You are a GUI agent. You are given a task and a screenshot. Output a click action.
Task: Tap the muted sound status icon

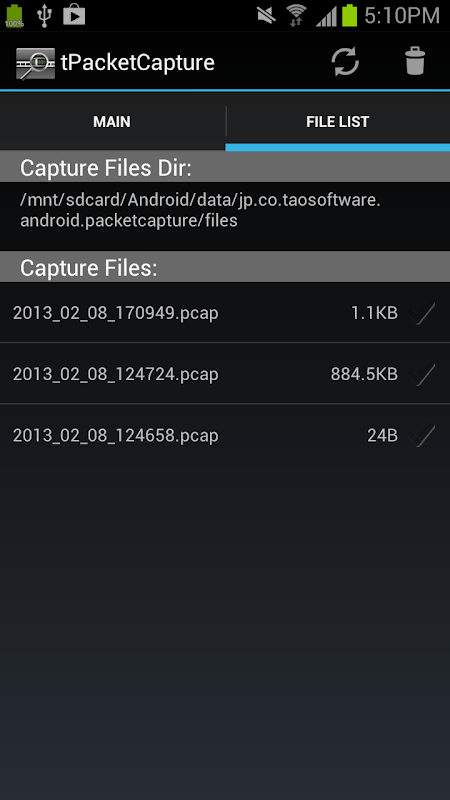266,15
